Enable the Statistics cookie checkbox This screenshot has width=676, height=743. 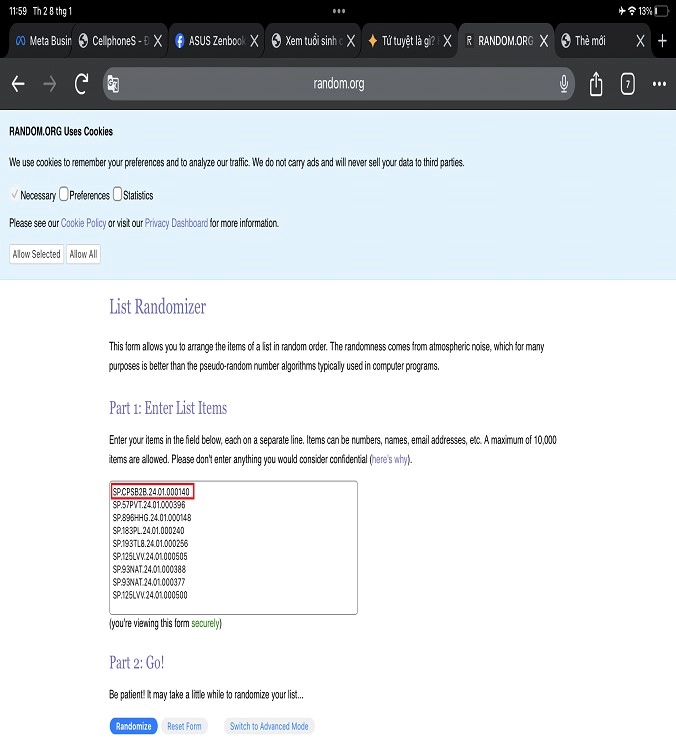117,195
